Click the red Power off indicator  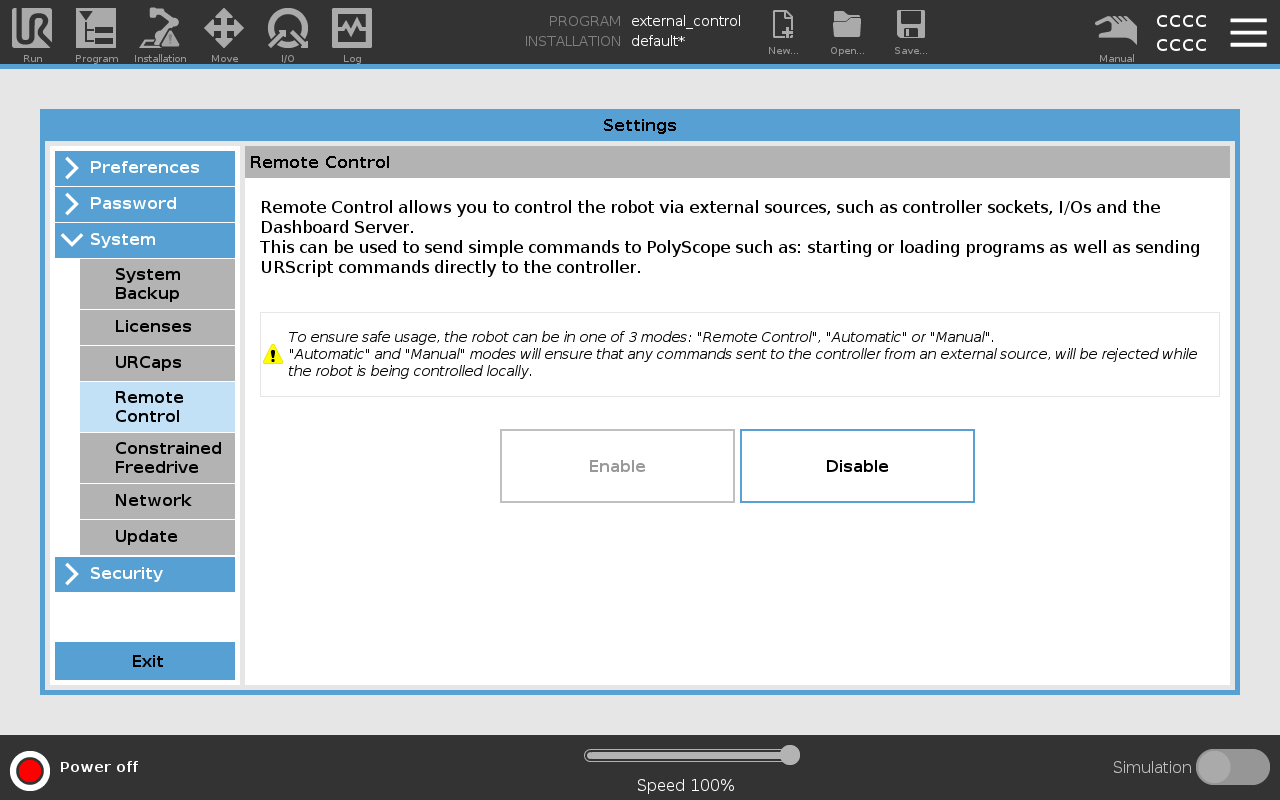click(x=30, y=770)
